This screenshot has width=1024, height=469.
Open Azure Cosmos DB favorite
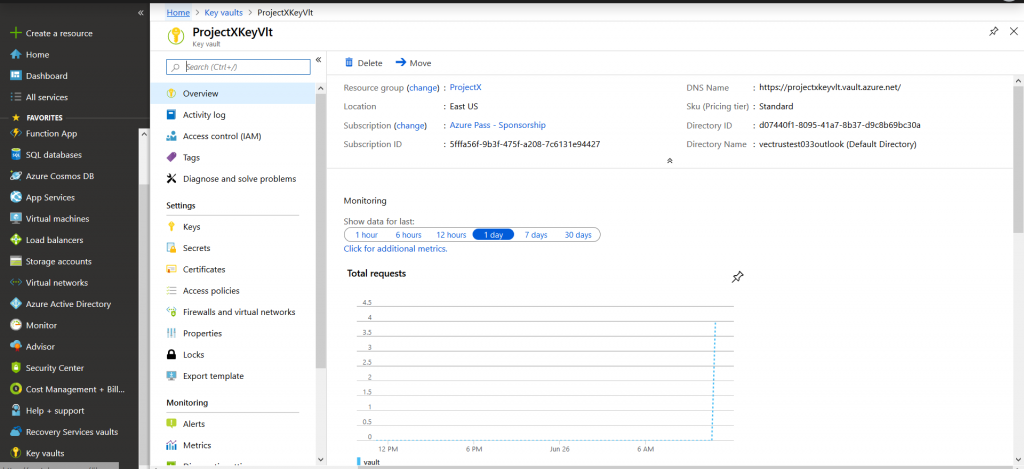[60, 176]
